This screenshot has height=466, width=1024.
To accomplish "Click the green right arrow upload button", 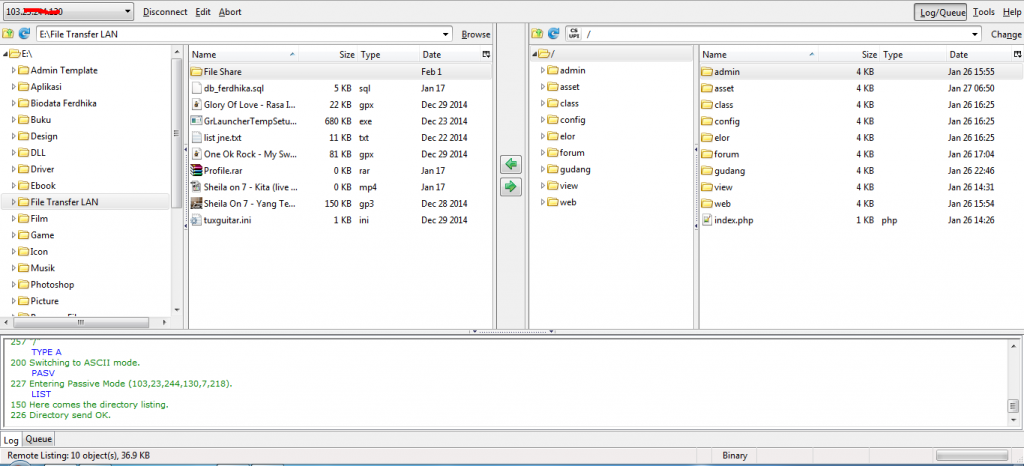I will [x=511, y=187].
